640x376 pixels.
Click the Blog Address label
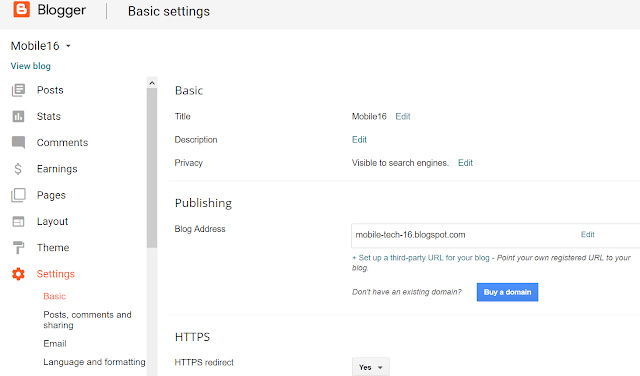(x=200, y=229)
